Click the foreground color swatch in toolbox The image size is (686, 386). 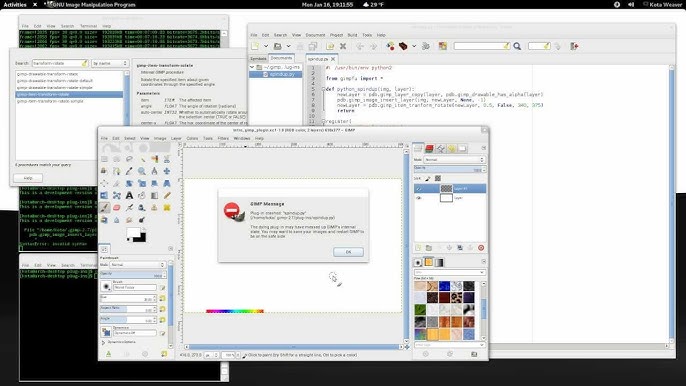pos(133,233)
